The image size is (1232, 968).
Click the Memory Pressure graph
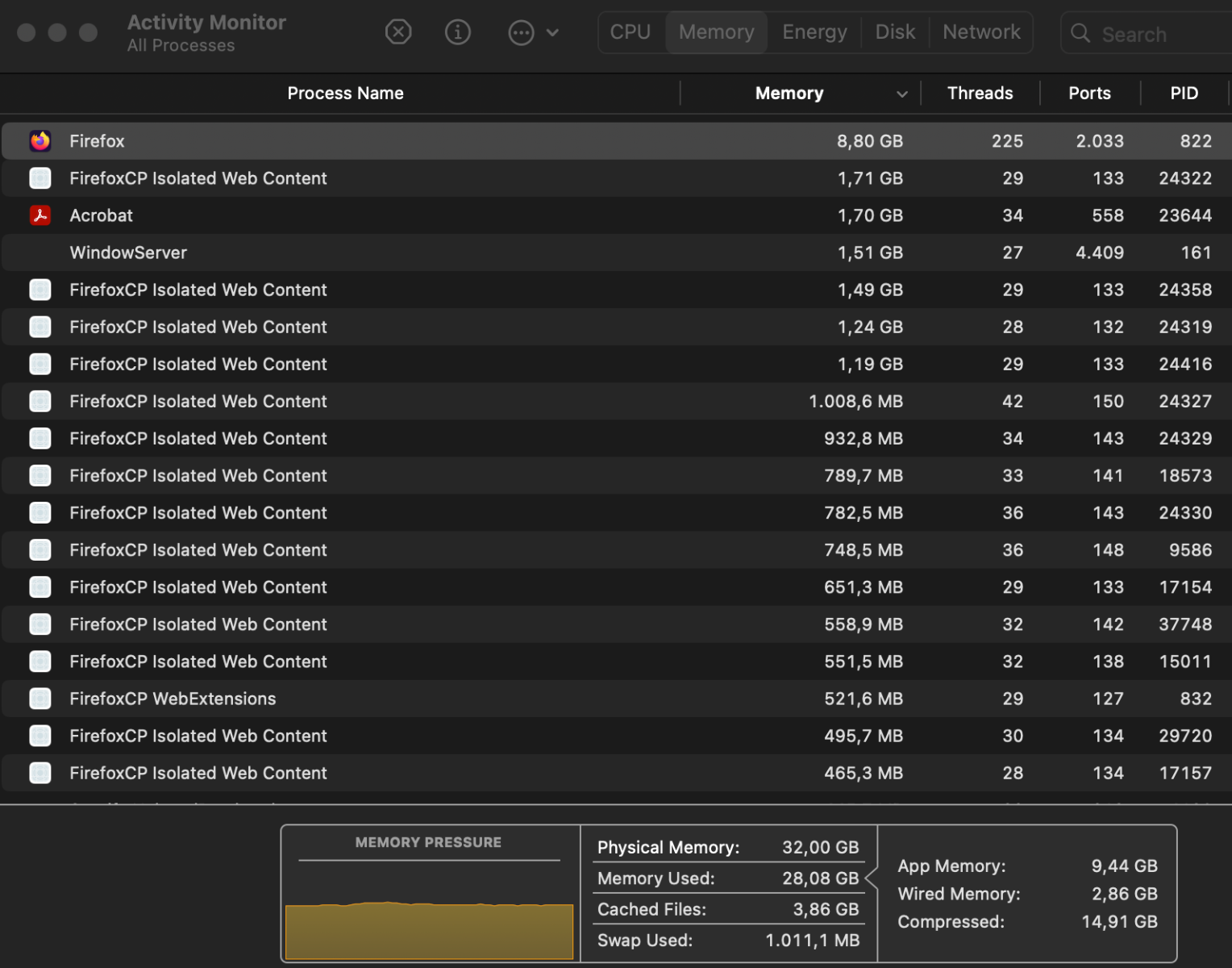(x=429, y=931)
